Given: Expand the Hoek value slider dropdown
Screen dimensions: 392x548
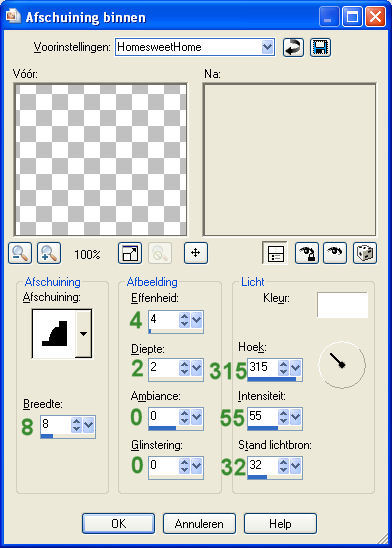Looking at the screenshot, I should (x=296, y=368).
